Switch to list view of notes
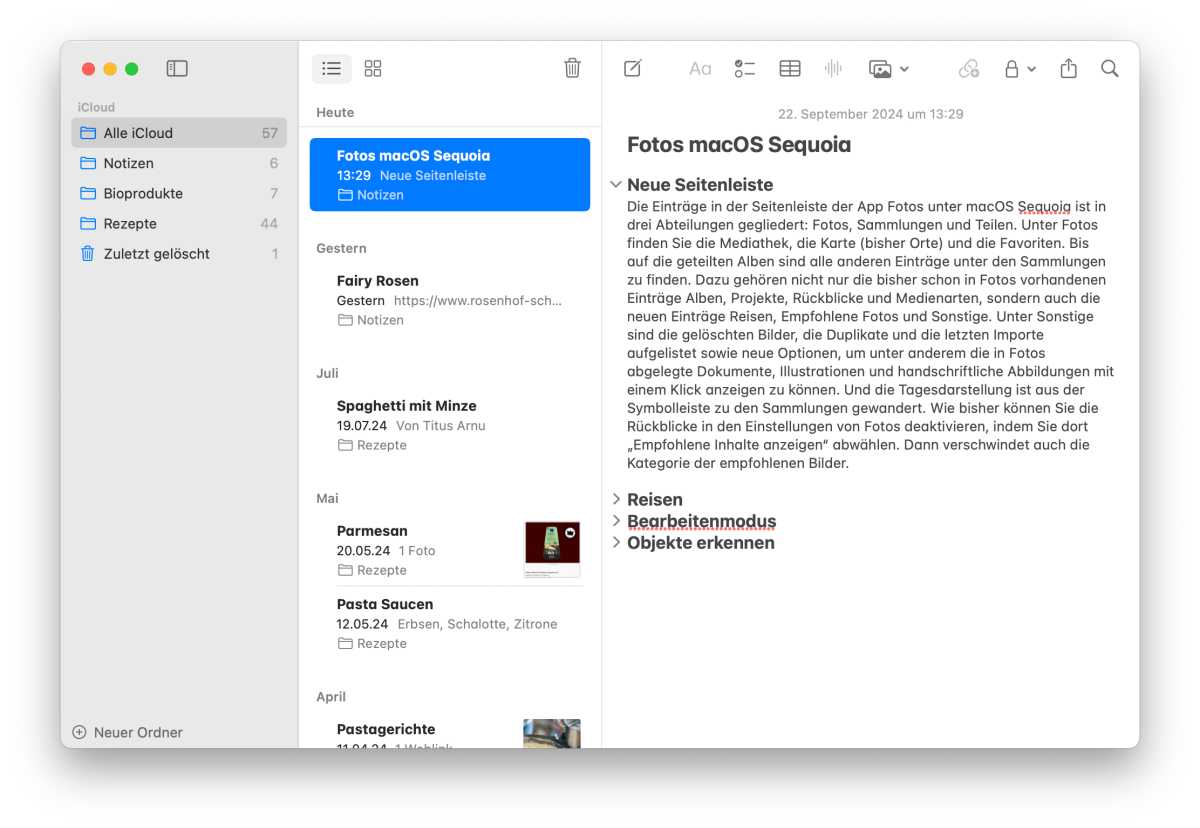 pyautogui.click(x=332, y=68)
